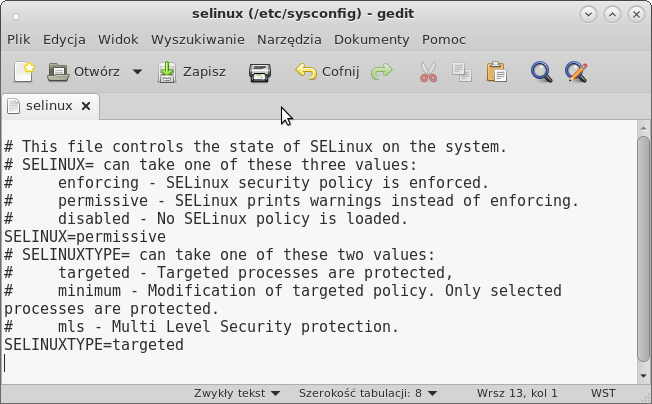Open the Wyszukiwanie menu
The height and width of the screenshot is (404, 652).
click(198, 39)
